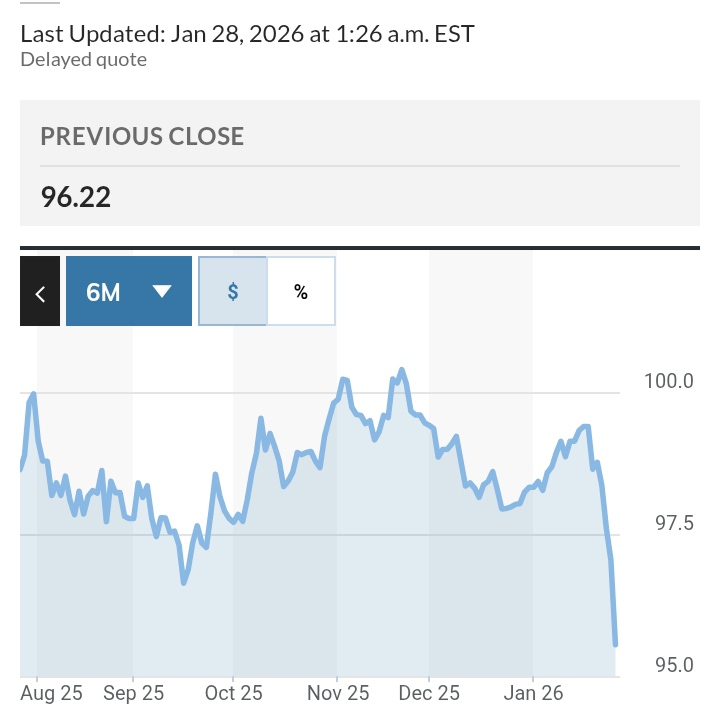This screenshot has height=718, width=720.
Task: Switch chart to percent change view
Action: [301, 292]
